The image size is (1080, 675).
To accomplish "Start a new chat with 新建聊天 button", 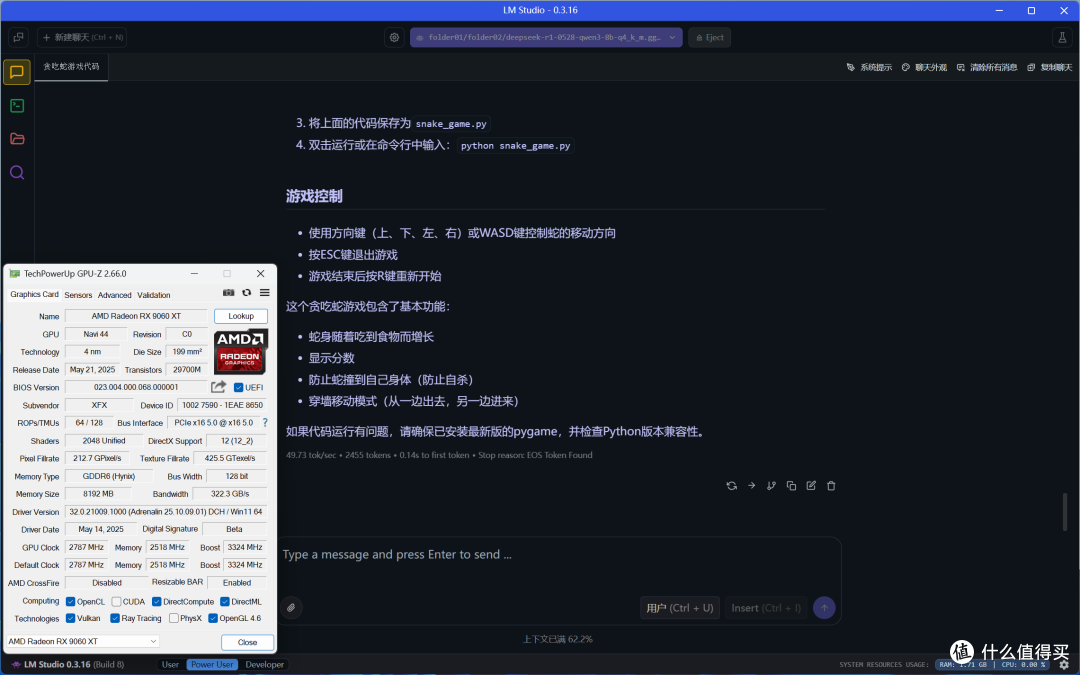I will point(82,37).
